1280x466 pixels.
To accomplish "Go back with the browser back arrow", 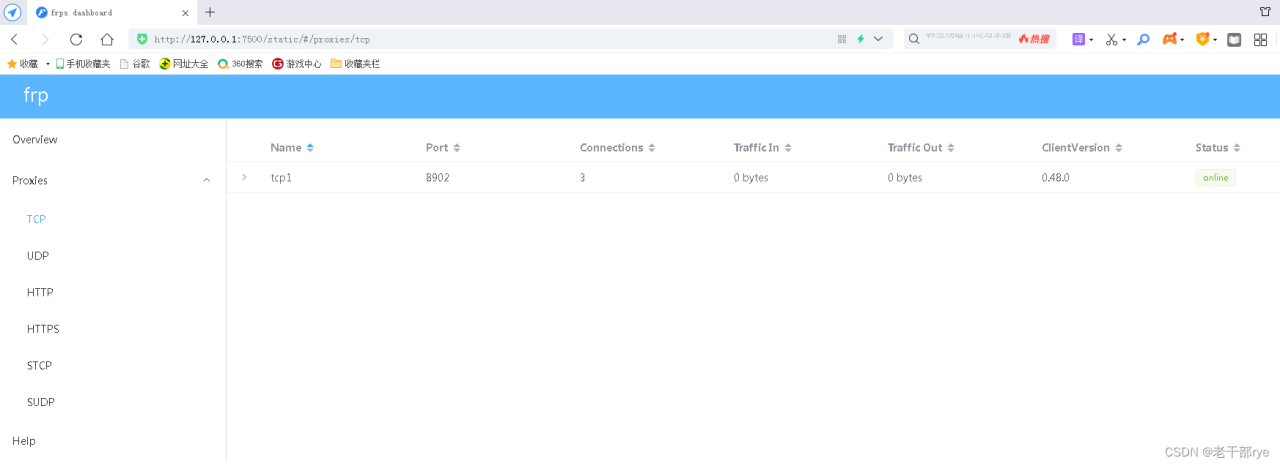I will 14,39.
